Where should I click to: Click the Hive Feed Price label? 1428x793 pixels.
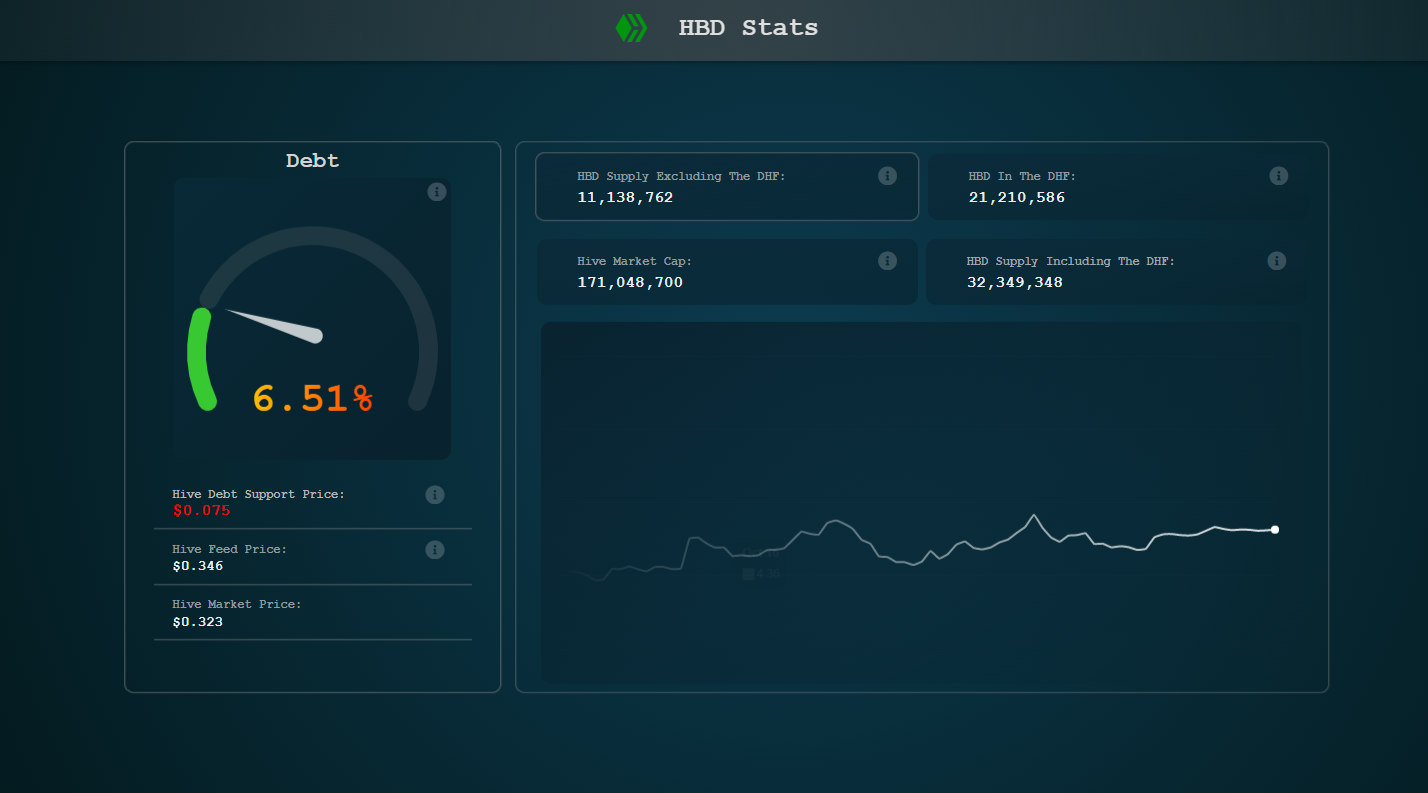pos(229,549)
